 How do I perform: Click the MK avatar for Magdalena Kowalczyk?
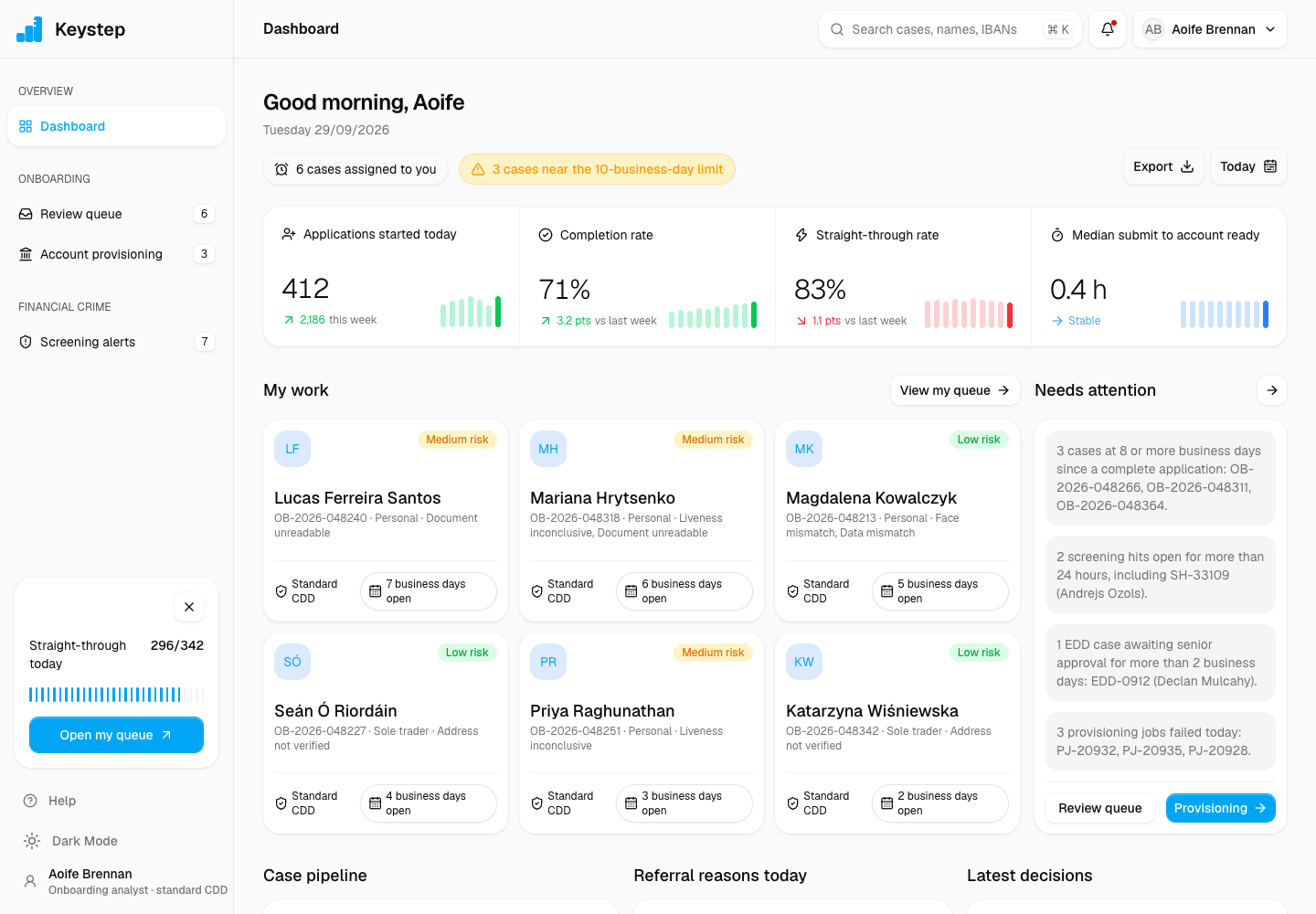point(804,449)
